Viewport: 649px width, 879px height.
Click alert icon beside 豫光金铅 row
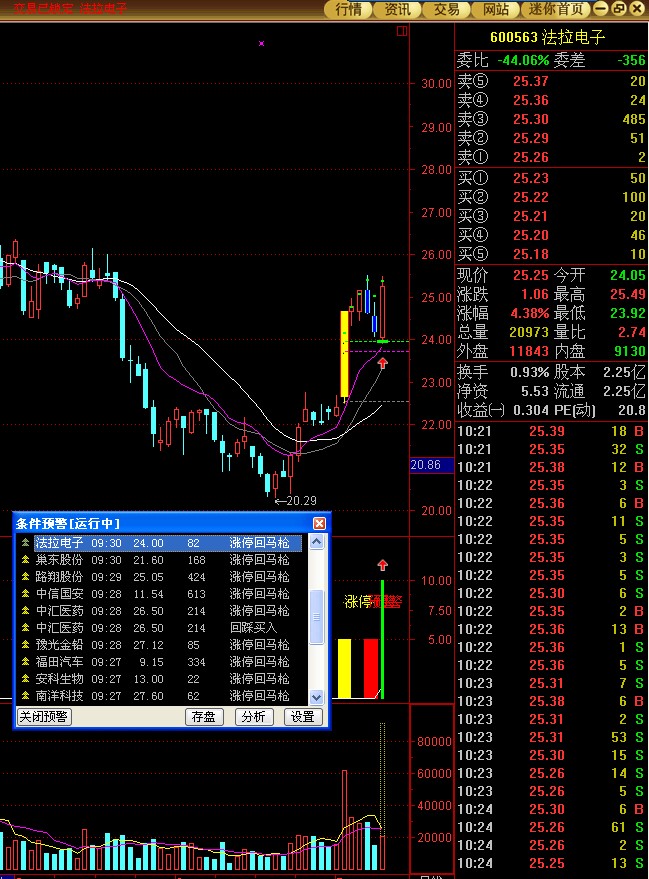[x=25, y=644]
